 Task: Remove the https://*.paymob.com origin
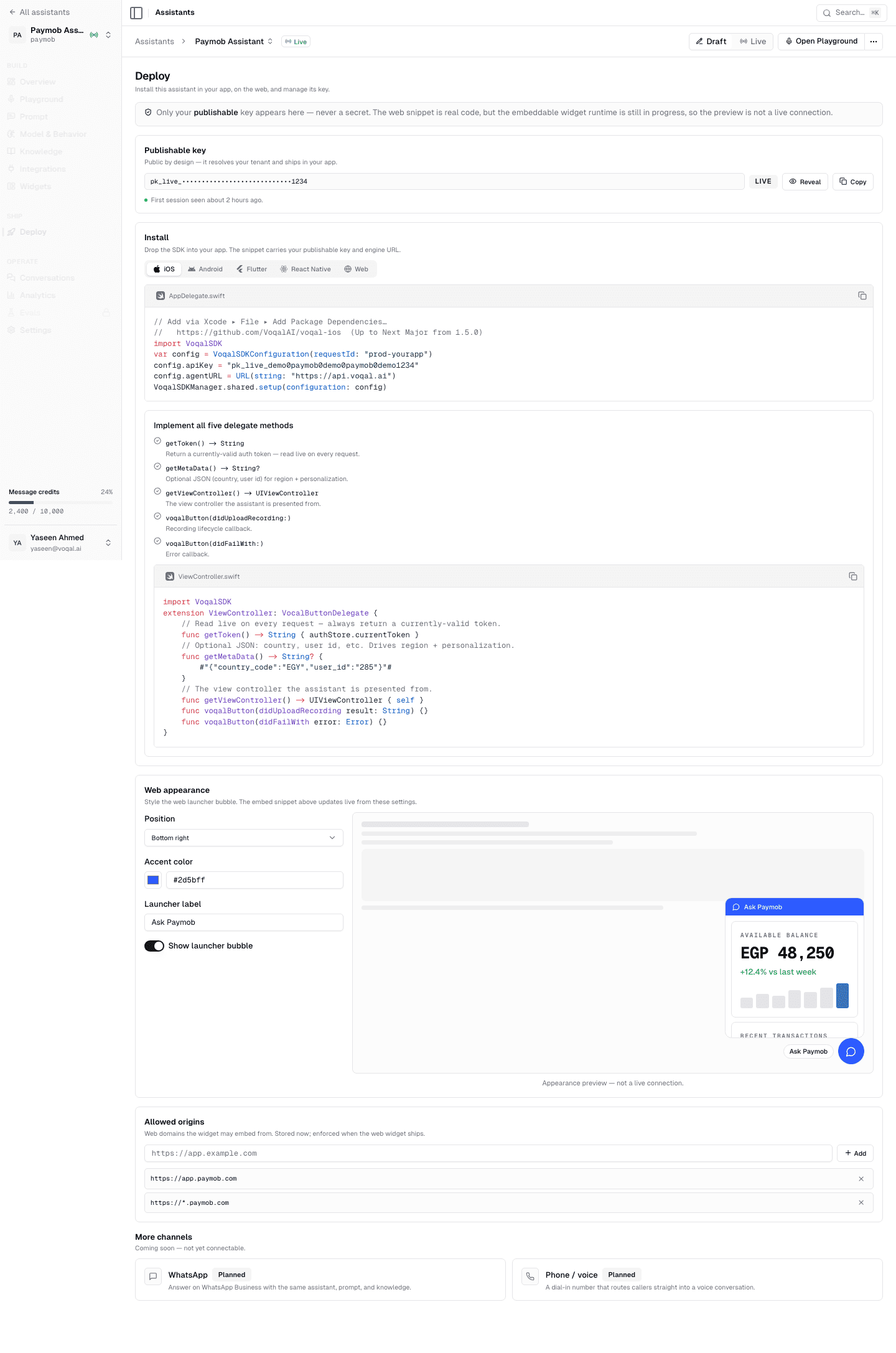pyautogui.click(x=861, y=1202)
